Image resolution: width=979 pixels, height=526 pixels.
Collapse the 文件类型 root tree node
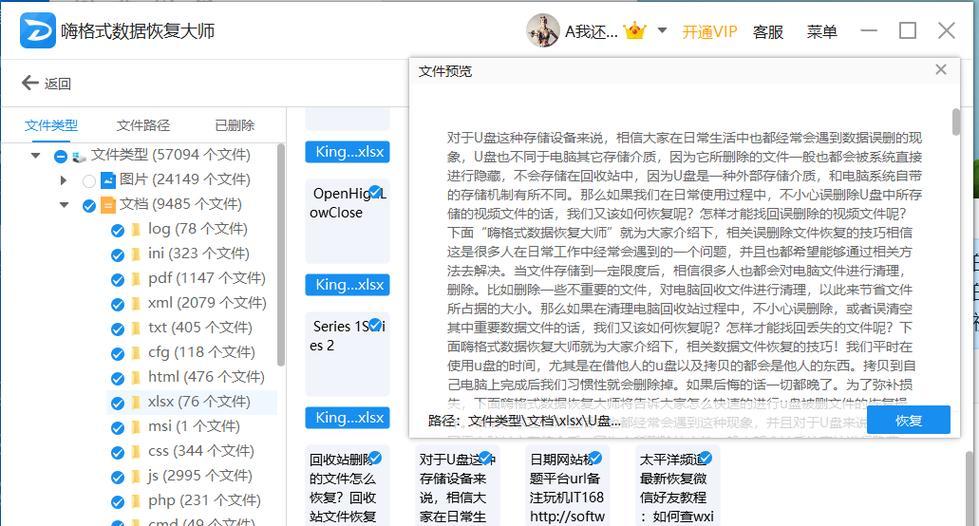(36, 155)
